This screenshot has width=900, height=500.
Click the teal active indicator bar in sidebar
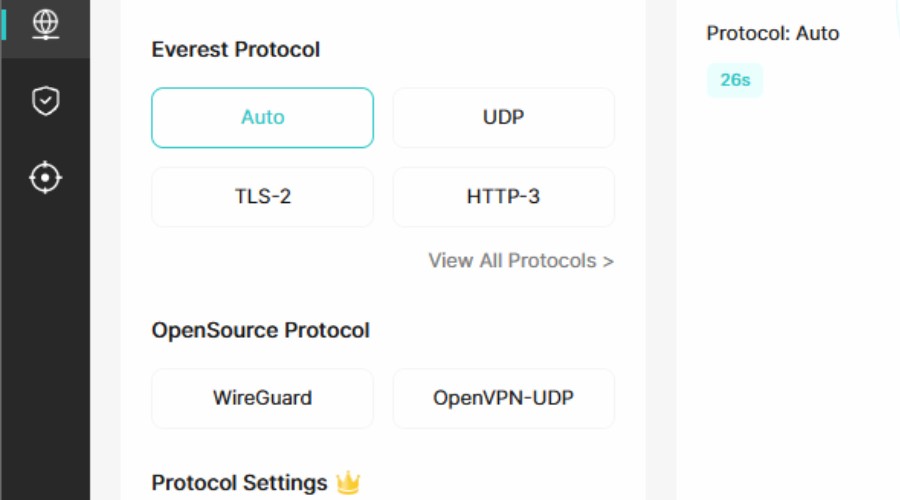3,24
